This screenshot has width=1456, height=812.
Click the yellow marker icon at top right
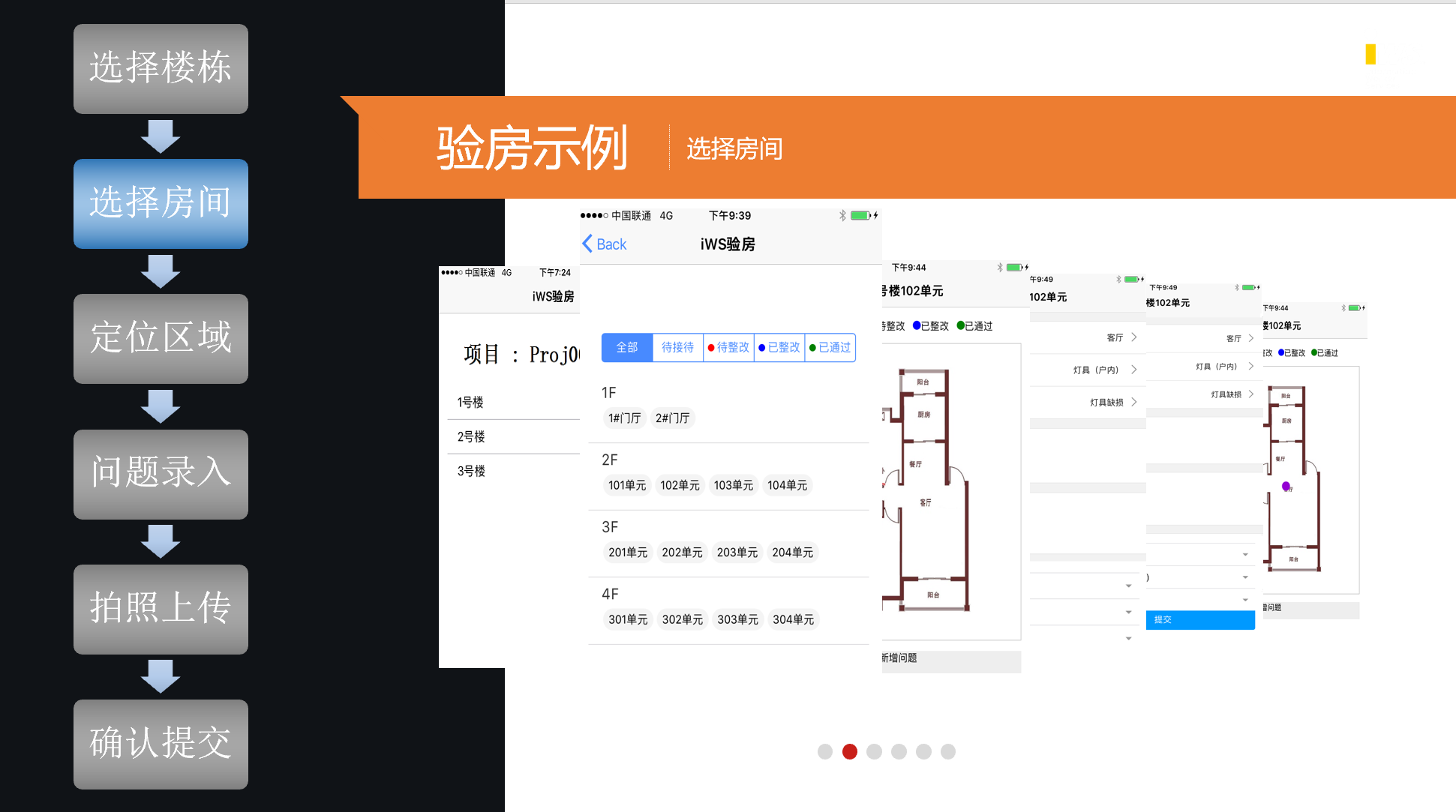click(x=1370, y=54)
